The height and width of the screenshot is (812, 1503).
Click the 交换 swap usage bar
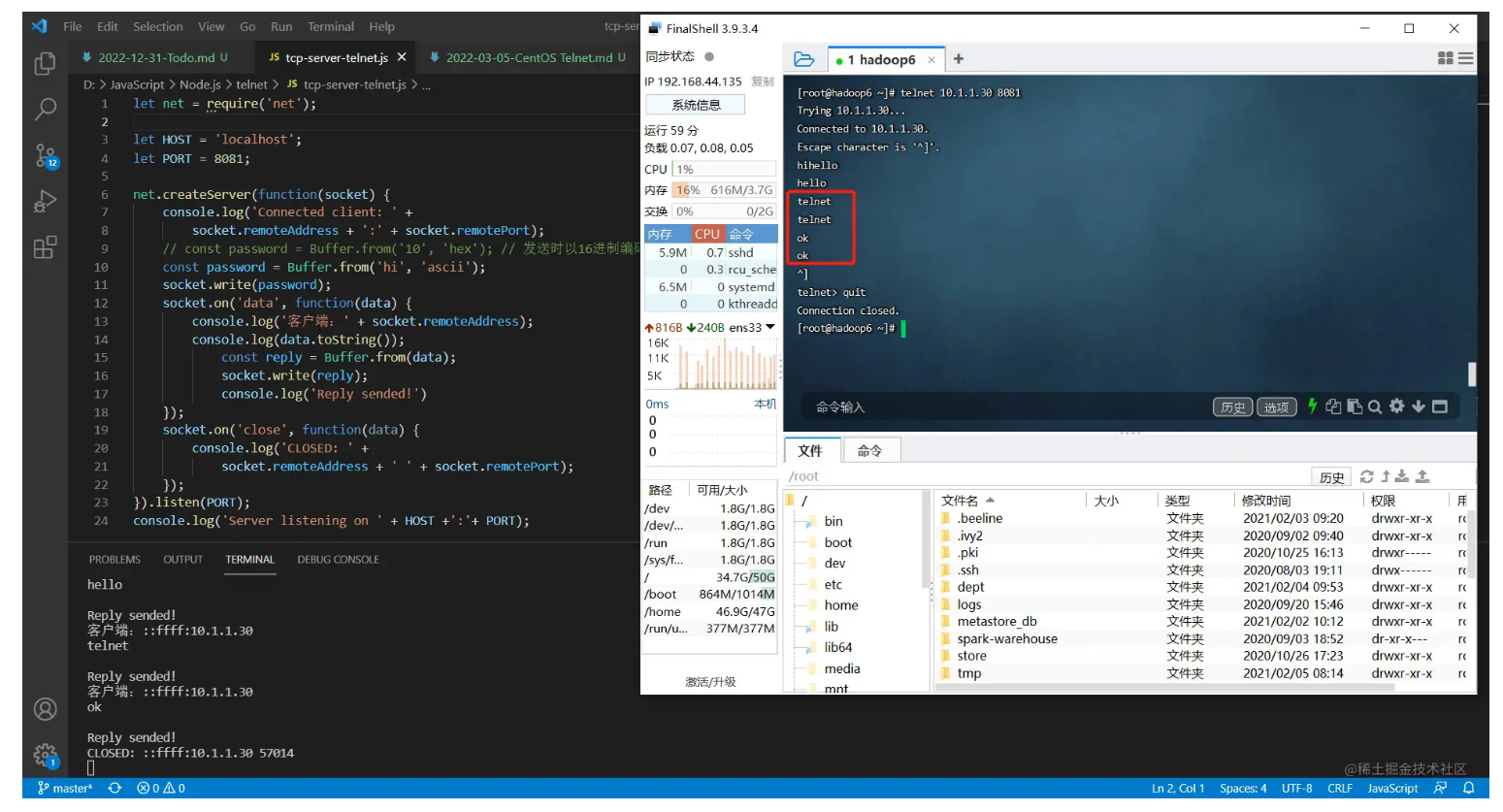(x=725, y=211)
